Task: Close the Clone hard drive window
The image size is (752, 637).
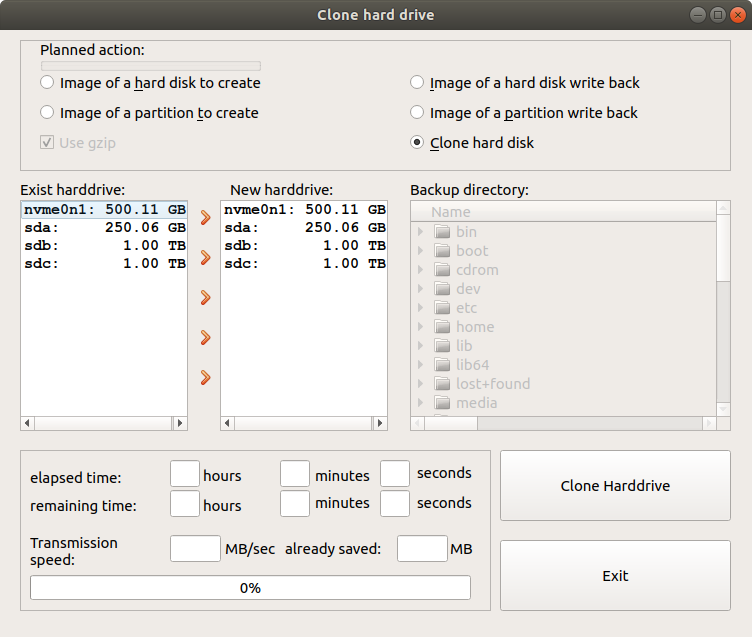Action: [738, 15]
